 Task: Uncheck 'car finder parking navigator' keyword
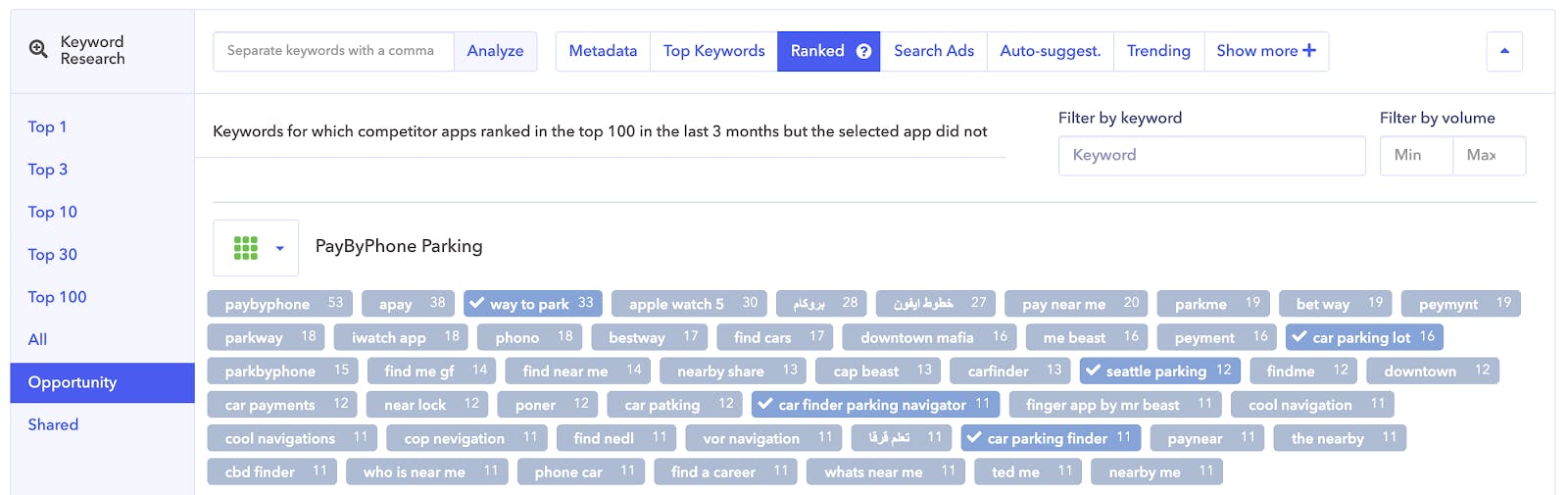tap(765, 404)
